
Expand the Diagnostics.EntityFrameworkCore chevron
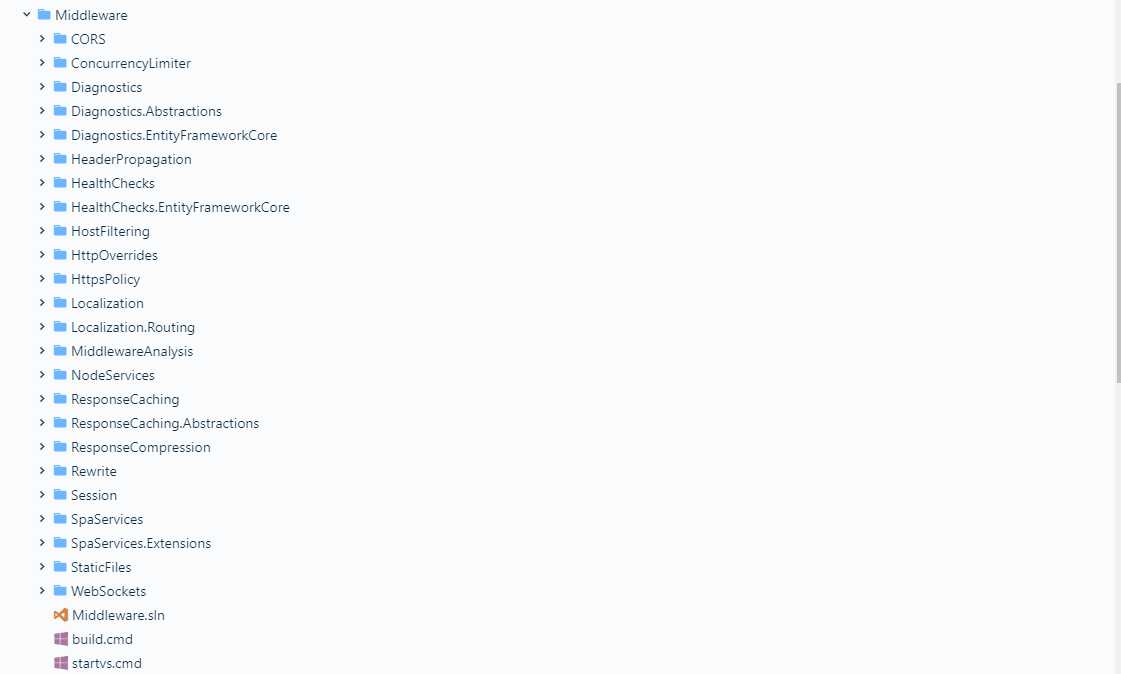tap(42, 135)
